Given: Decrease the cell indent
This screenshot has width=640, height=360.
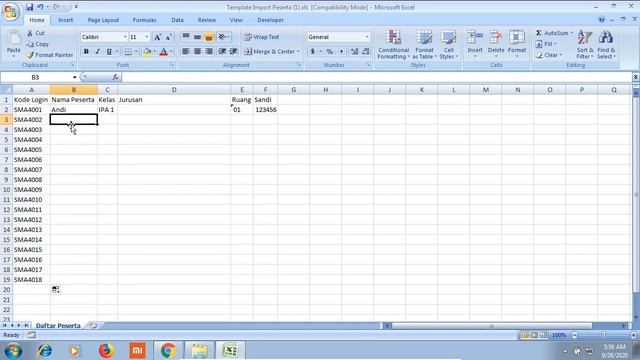Looking at the screenshot, I should click(x=222, y=51).
